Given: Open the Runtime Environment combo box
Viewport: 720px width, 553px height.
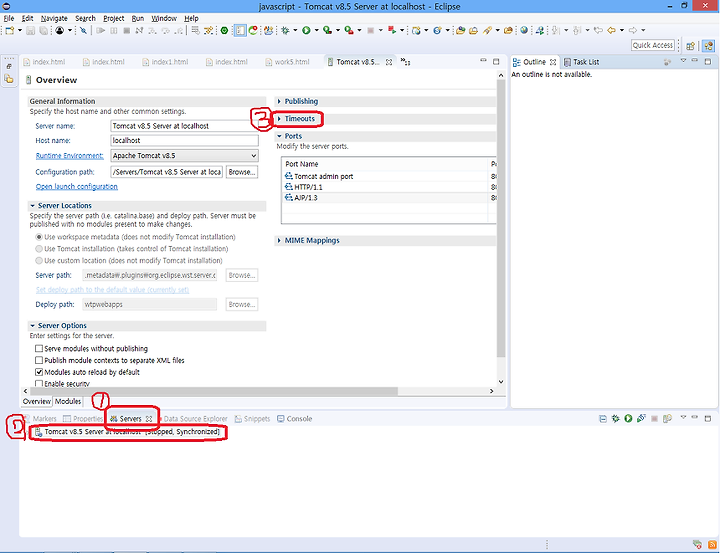Looking at the screenshot, I should tap(185, 156).
